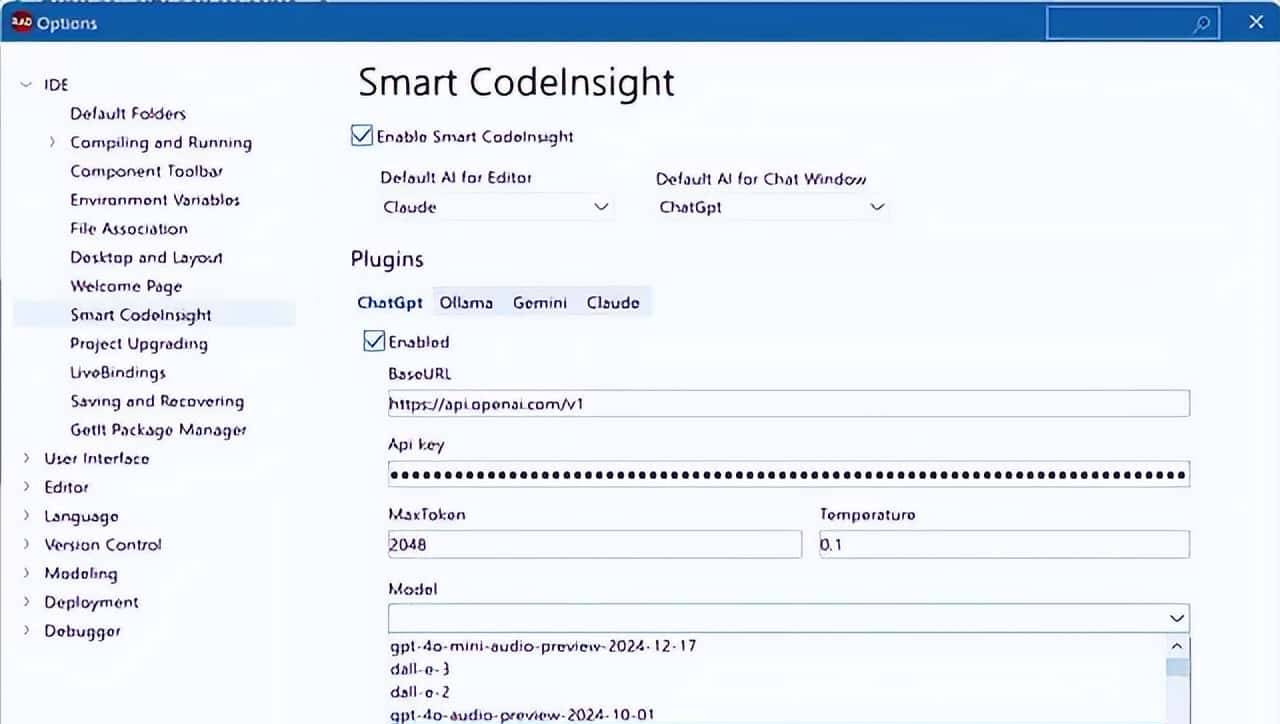Viewport: 1280px width, 724px height.
Task: Select gpt-4o-audio-preview-2024-10-01 model
Action: [520, 714]
